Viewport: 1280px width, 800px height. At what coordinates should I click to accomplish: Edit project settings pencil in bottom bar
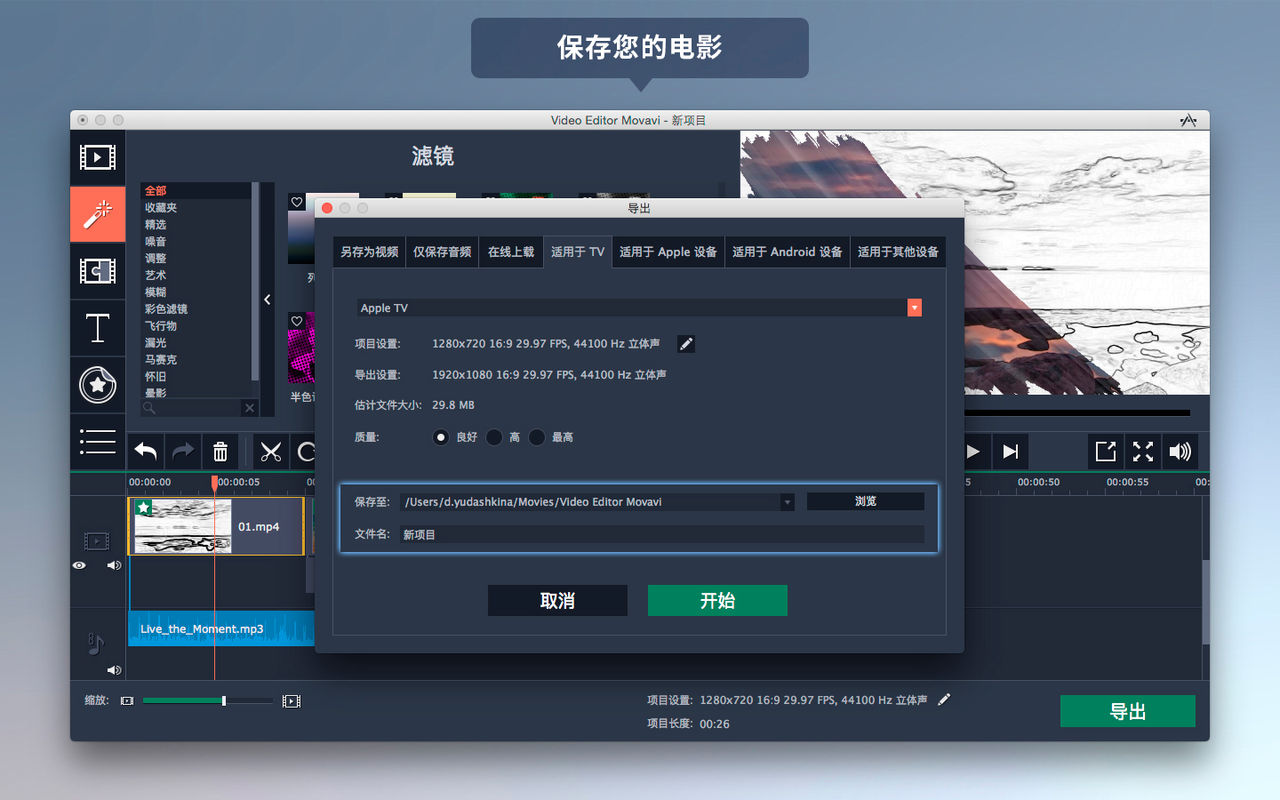(944, 700)
